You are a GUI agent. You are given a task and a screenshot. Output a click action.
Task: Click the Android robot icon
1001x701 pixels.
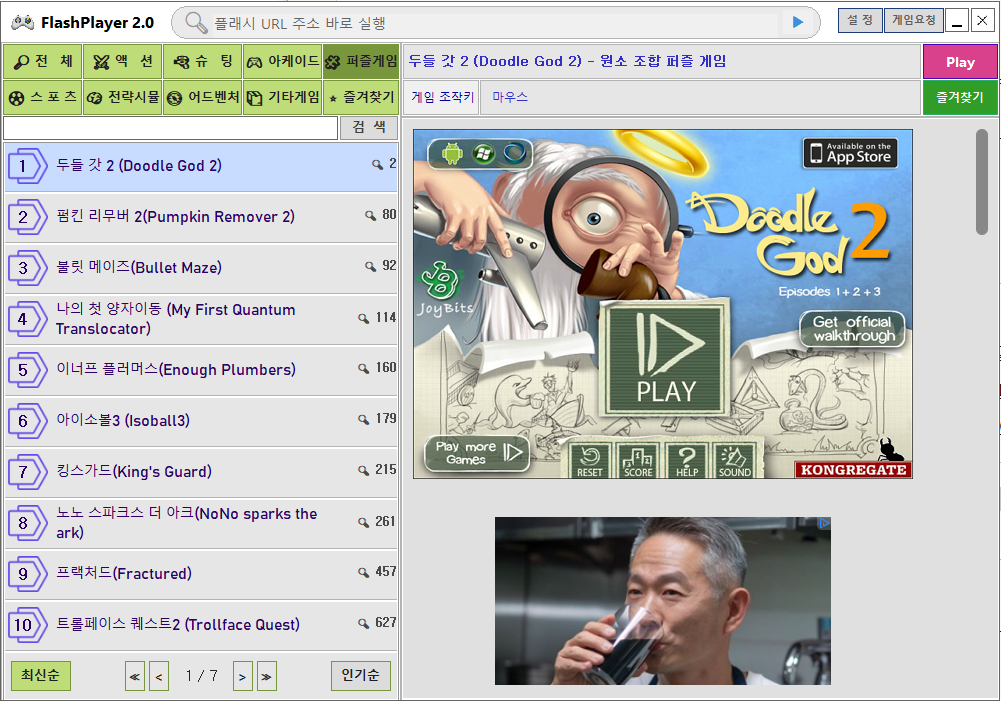tap(452, 153)
